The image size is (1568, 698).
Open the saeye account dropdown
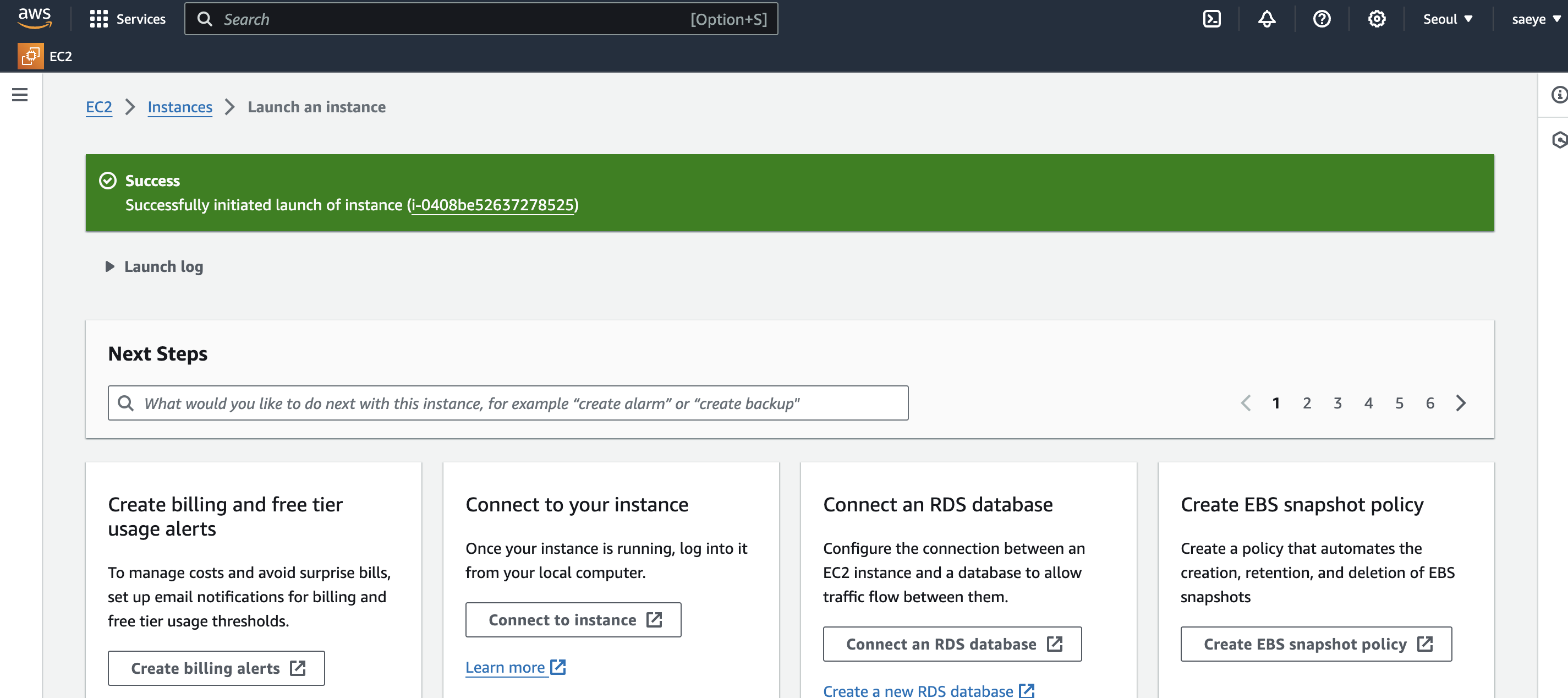tap(1535, 19)
